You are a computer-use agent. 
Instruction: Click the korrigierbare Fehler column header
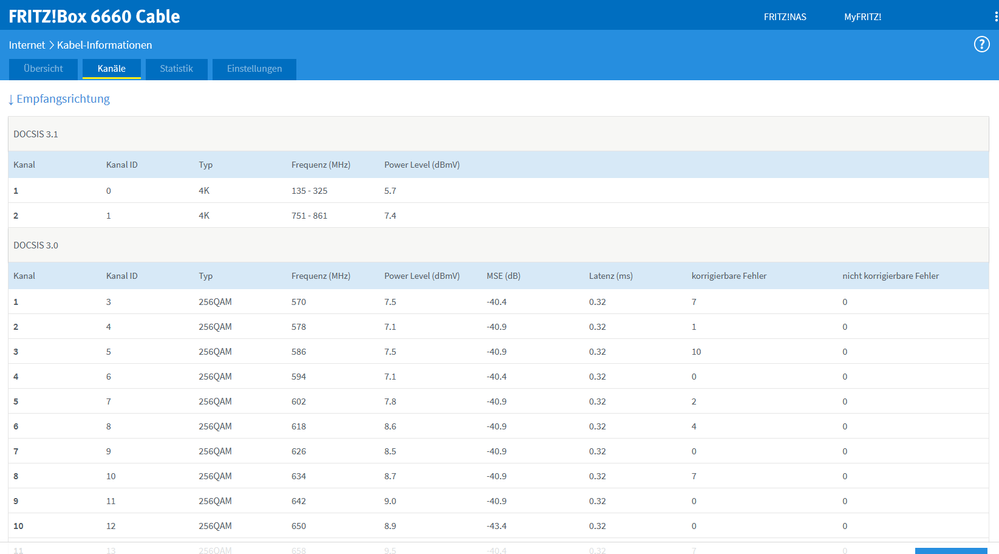coord(729,276)
